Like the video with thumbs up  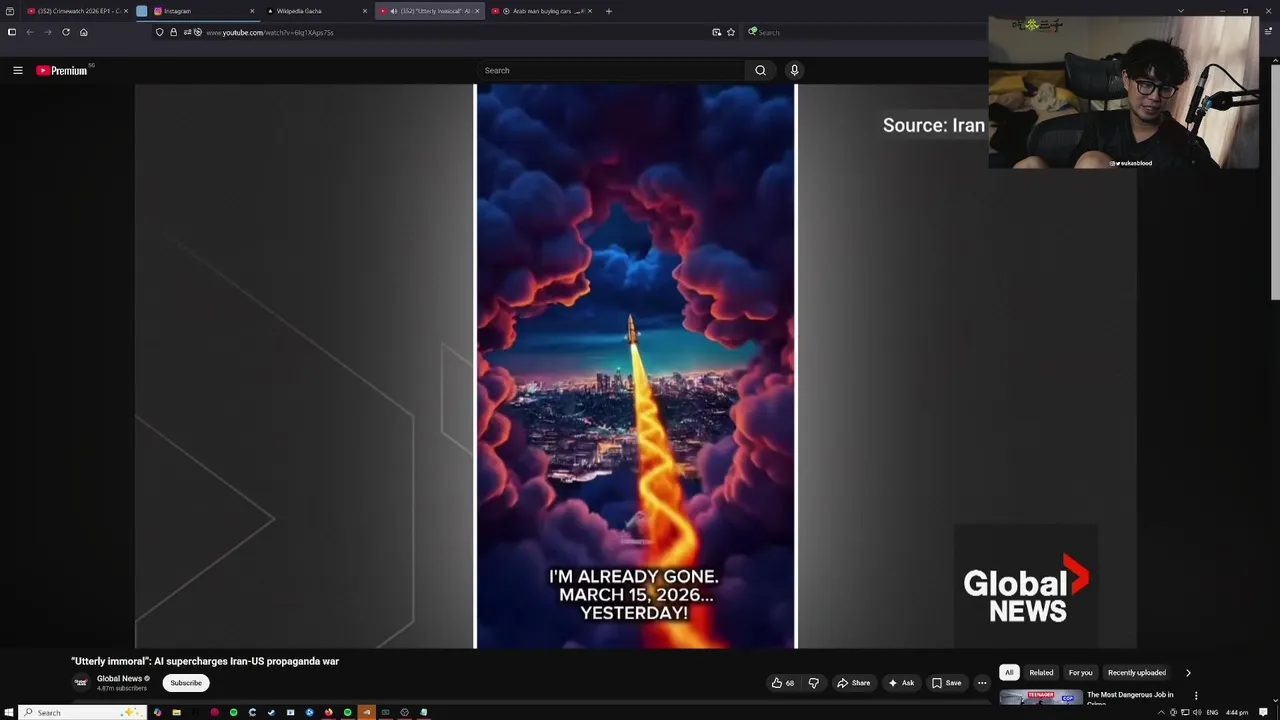point(782,683)
